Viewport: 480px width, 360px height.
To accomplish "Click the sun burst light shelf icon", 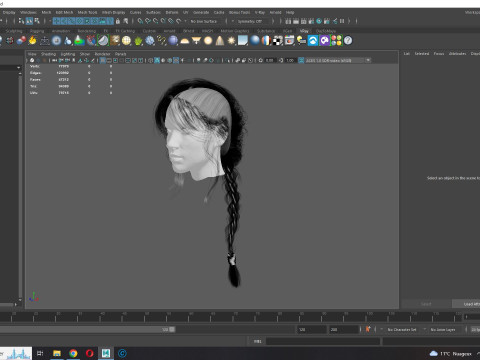I will [231, 41].
